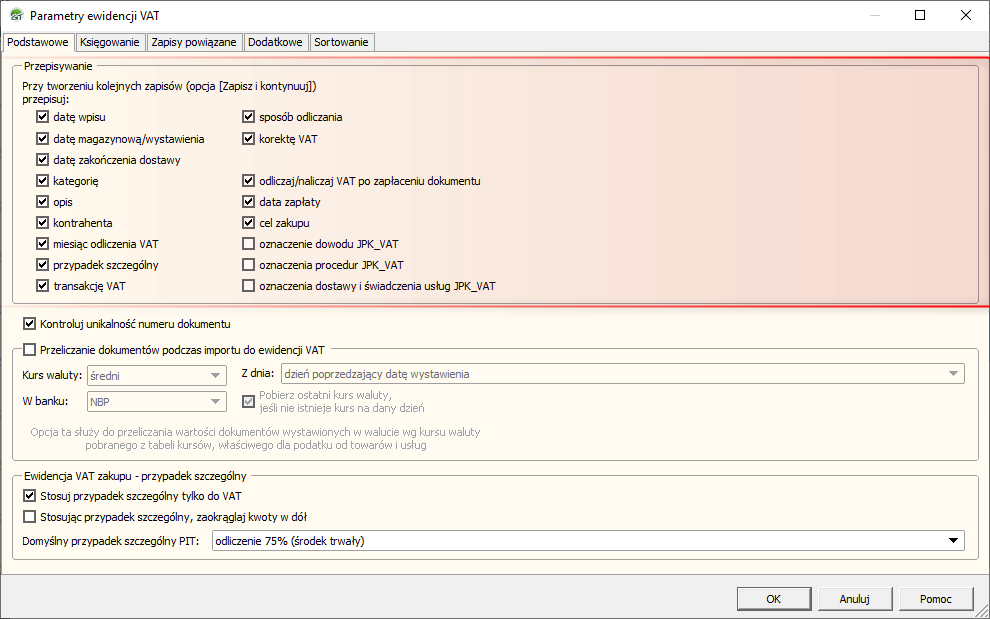Uncheck the 'datę wpisu' checkbox
990x619 pixels.
point(43,117)
